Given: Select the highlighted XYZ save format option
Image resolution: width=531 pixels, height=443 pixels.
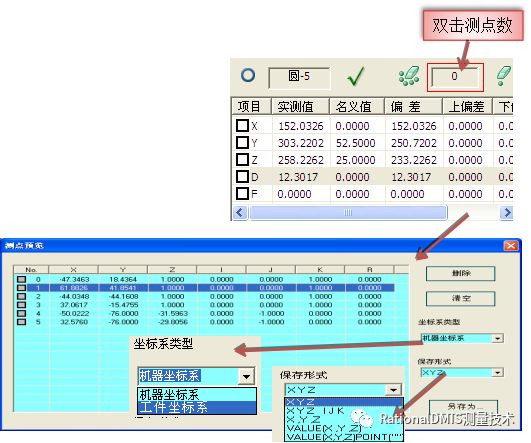Looking at the screenshot, I should click(344, 402).
